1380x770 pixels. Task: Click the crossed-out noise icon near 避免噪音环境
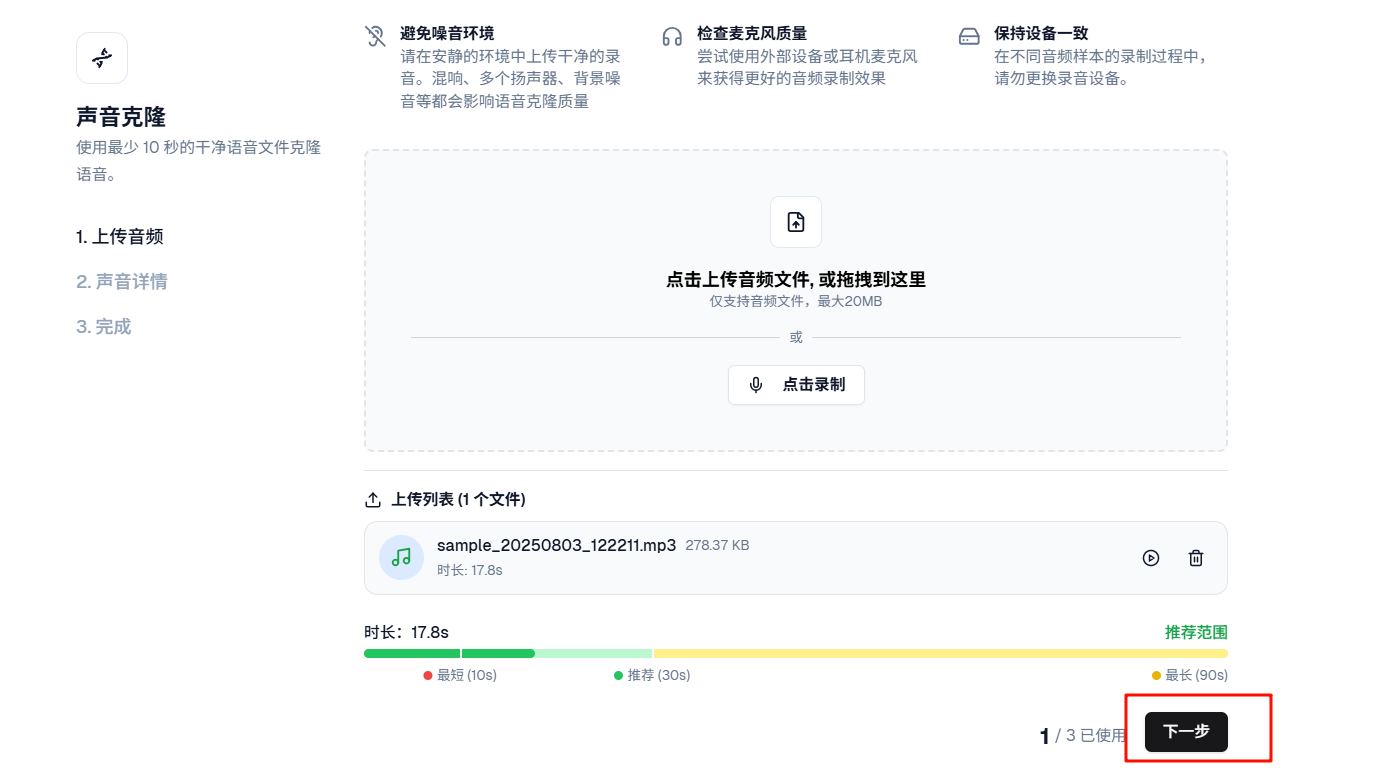pyautogui.click(x=375, y=35)
